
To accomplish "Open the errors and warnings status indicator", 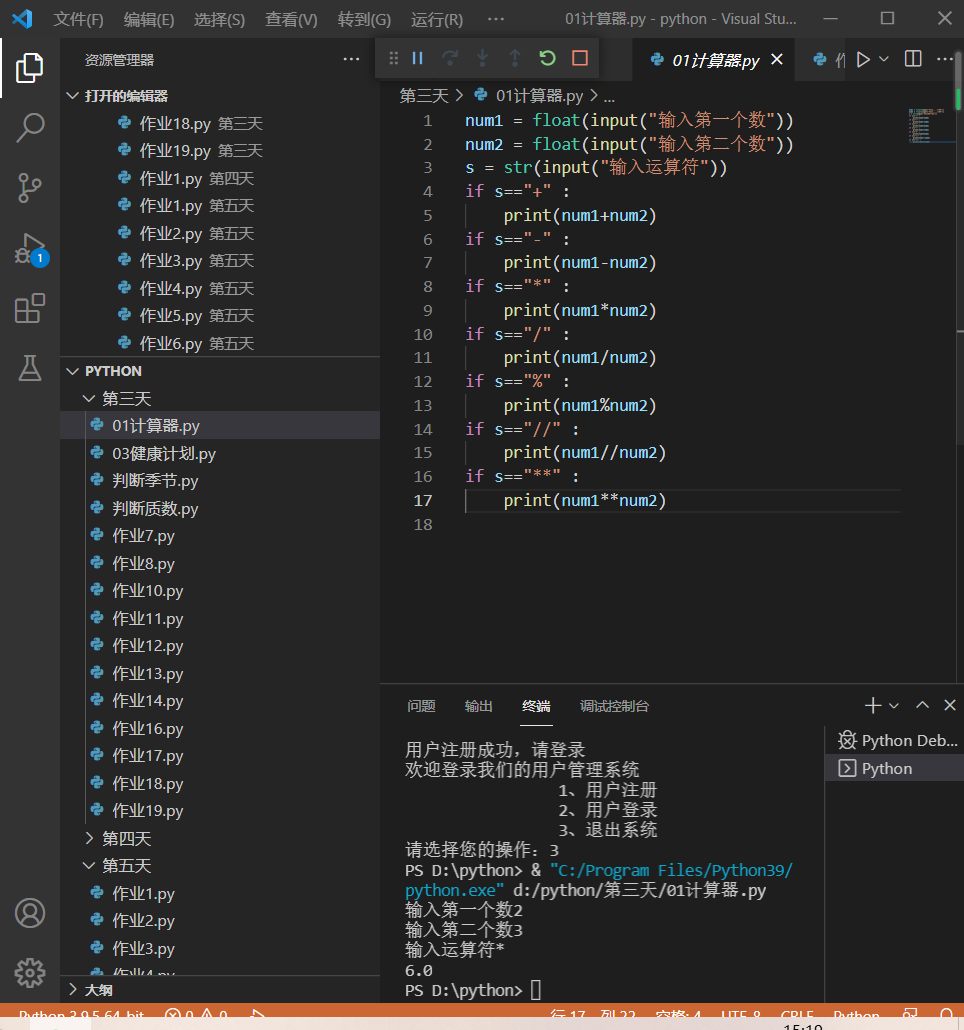I will tap(196, 1016).
